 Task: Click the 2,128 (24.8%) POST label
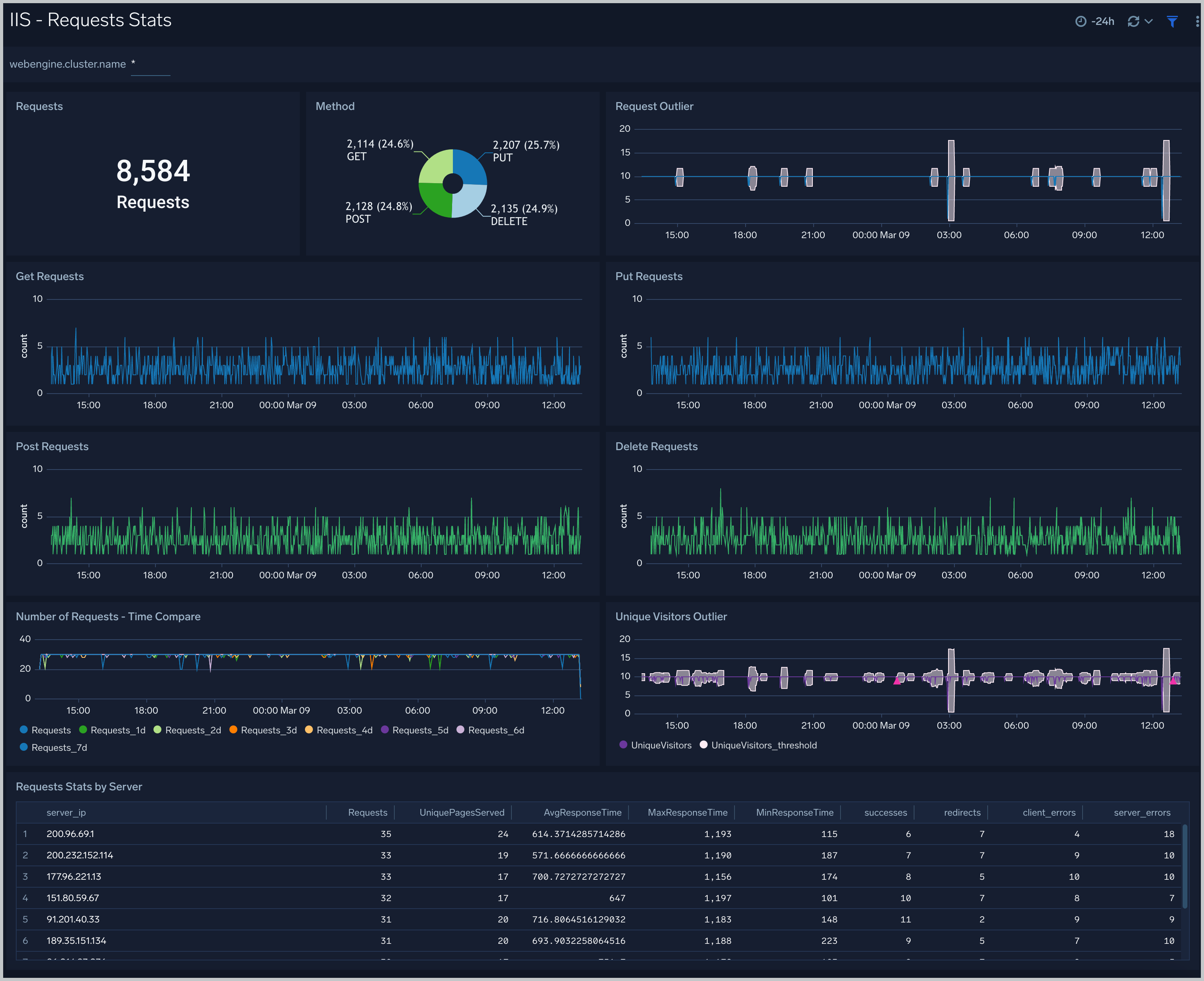(x=379, y=212)
